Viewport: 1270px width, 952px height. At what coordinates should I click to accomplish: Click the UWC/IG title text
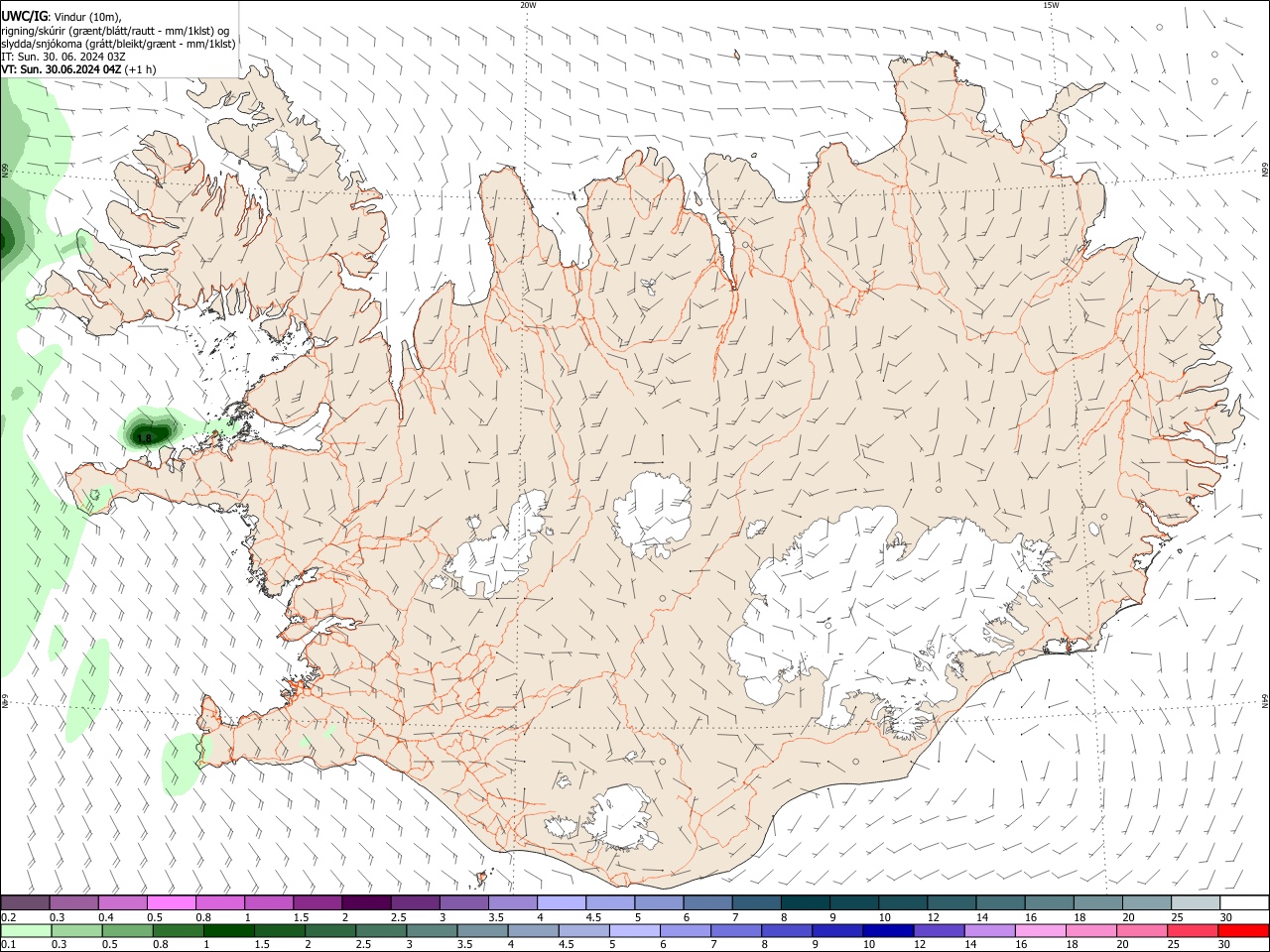pos(24,17)
